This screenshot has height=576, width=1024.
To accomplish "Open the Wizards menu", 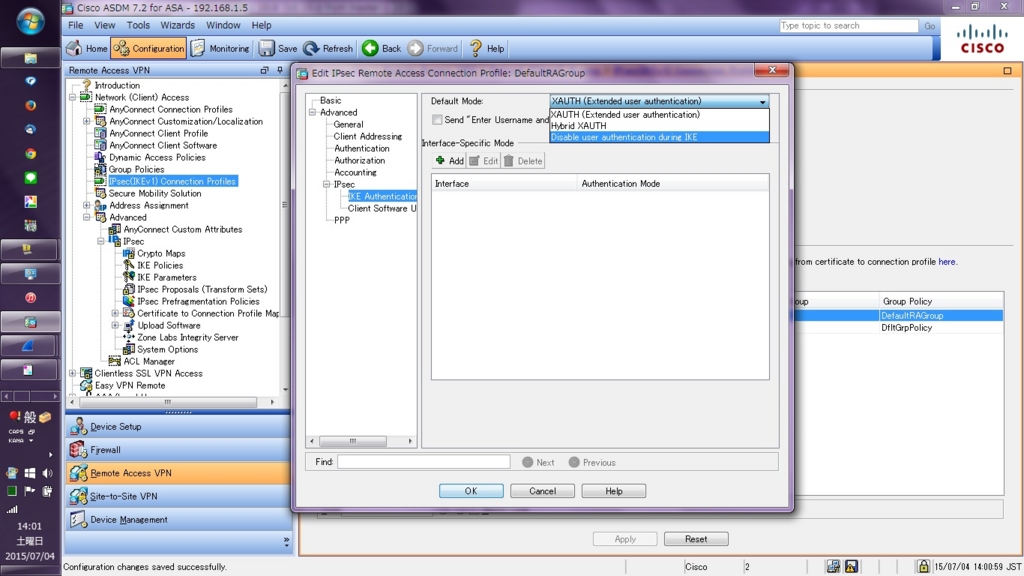I will [178, 25].
